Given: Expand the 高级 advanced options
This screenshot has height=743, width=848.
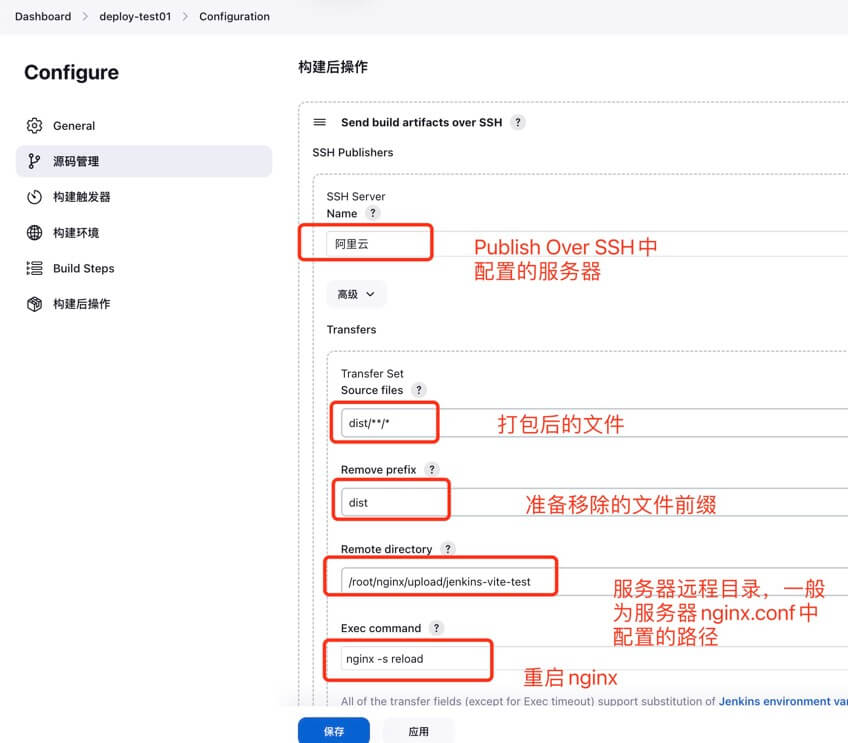Looking at the screenshot, I should click(x=355, y=294).
